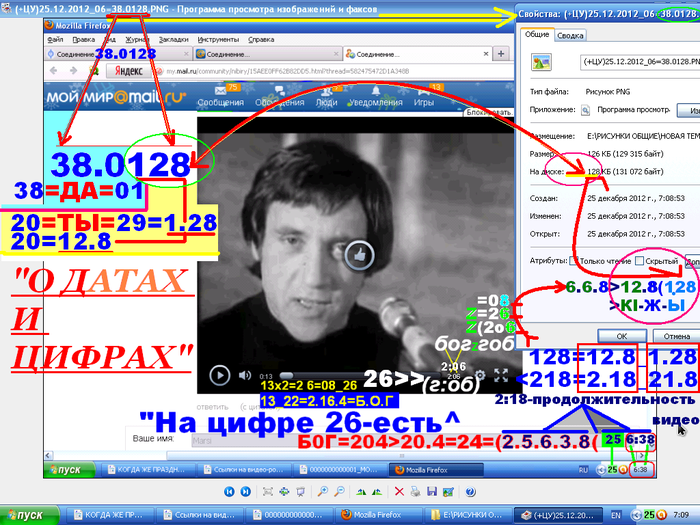Click the orange tray icon beside the clock

tap(662, 515)
